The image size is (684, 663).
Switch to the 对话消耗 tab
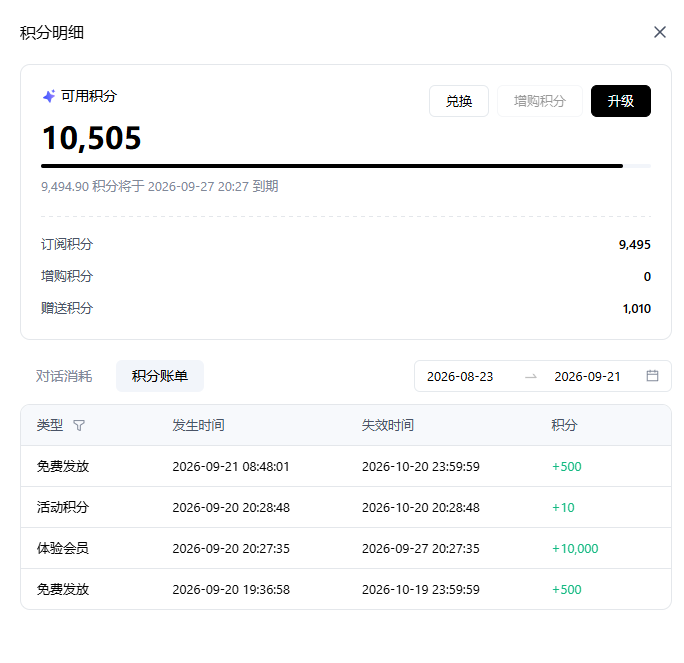64,376
